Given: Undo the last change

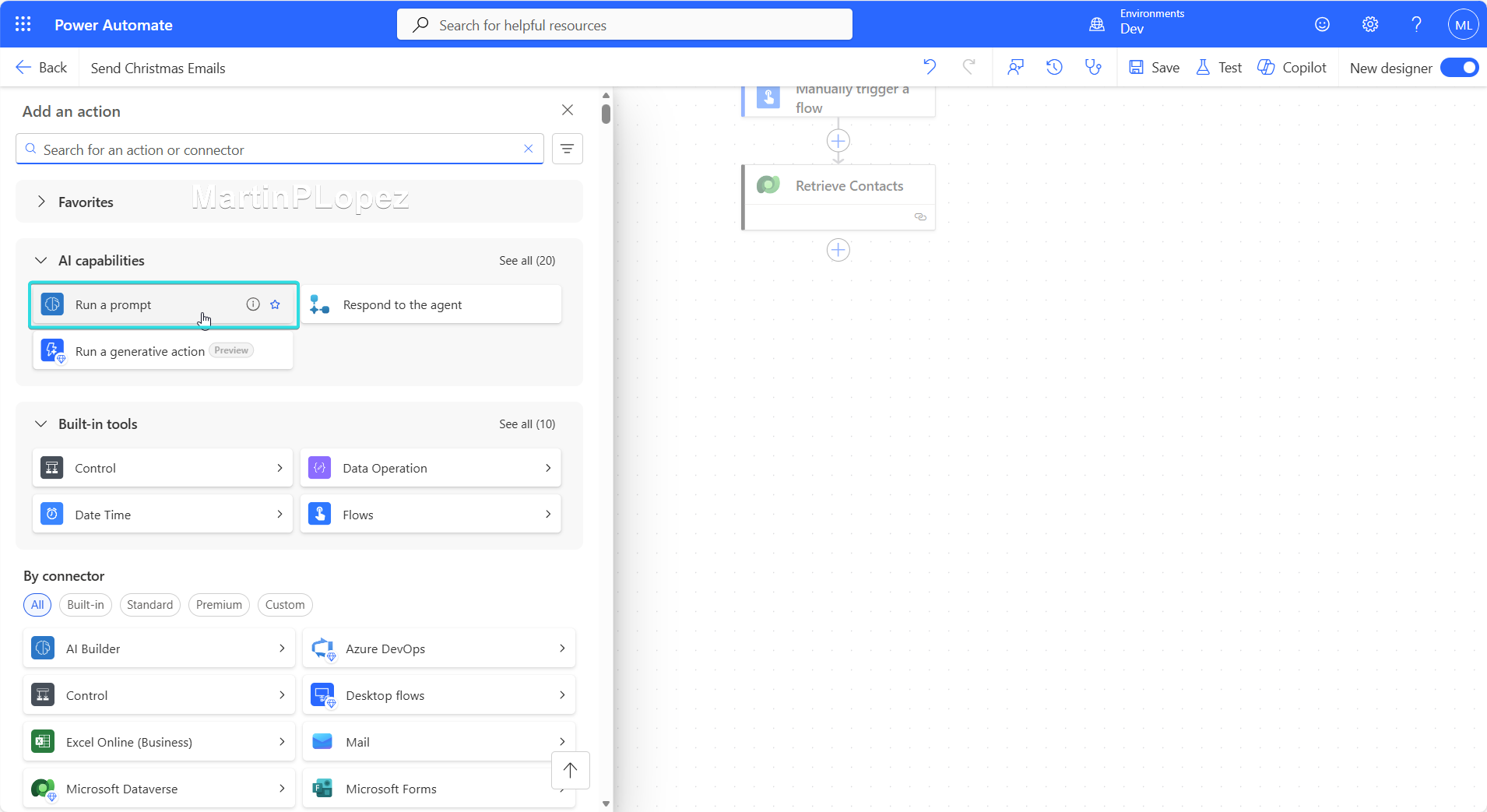Looking at the screenshot, I should [930, 67].
